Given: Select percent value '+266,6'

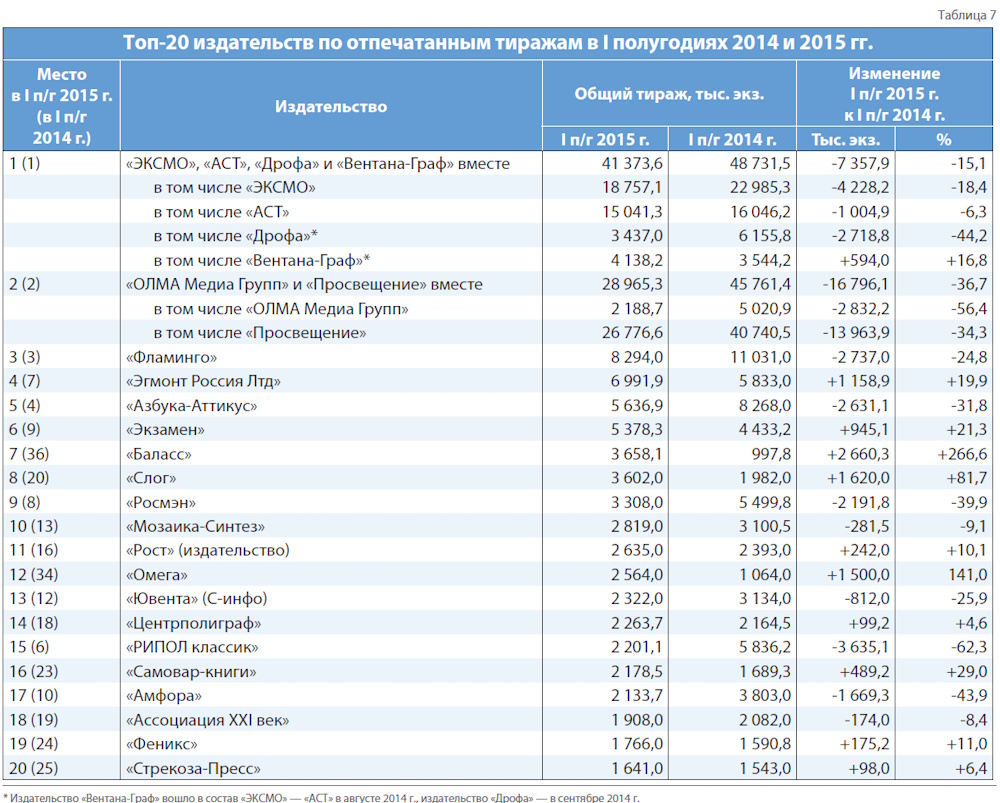Looking at the screenshot, I should pyautogui.click(x=962, y=454).
